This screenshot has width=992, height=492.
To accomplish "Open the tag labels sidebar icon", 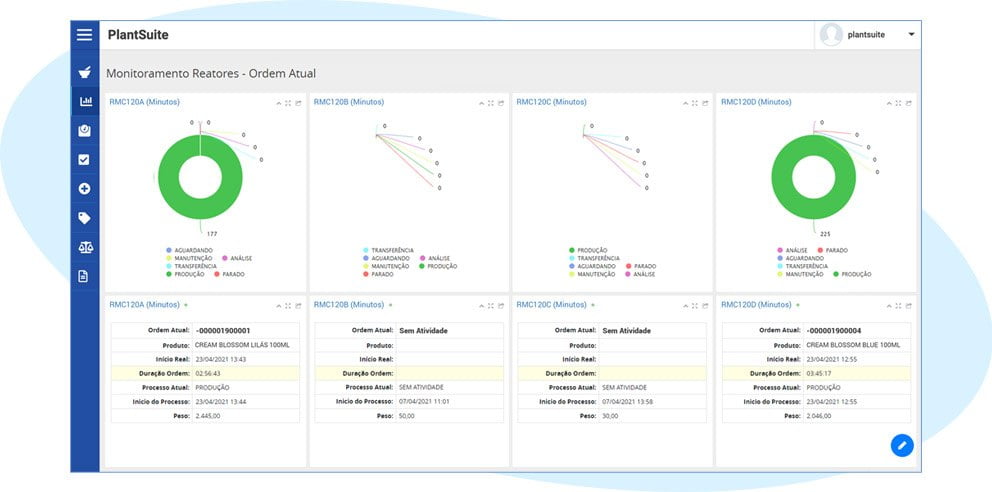I will click(84, 218).
